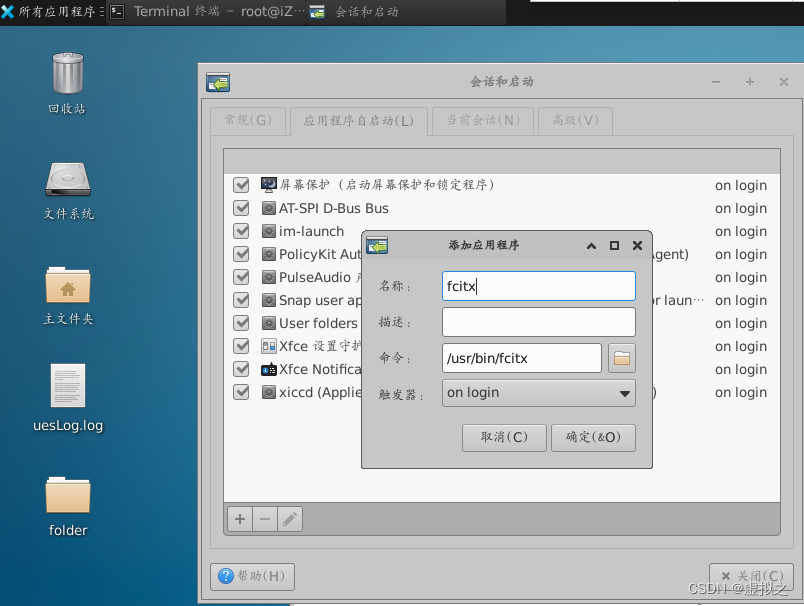
Task: Maximize the 添加应用程序 dialog
Action: coord(614,246)
